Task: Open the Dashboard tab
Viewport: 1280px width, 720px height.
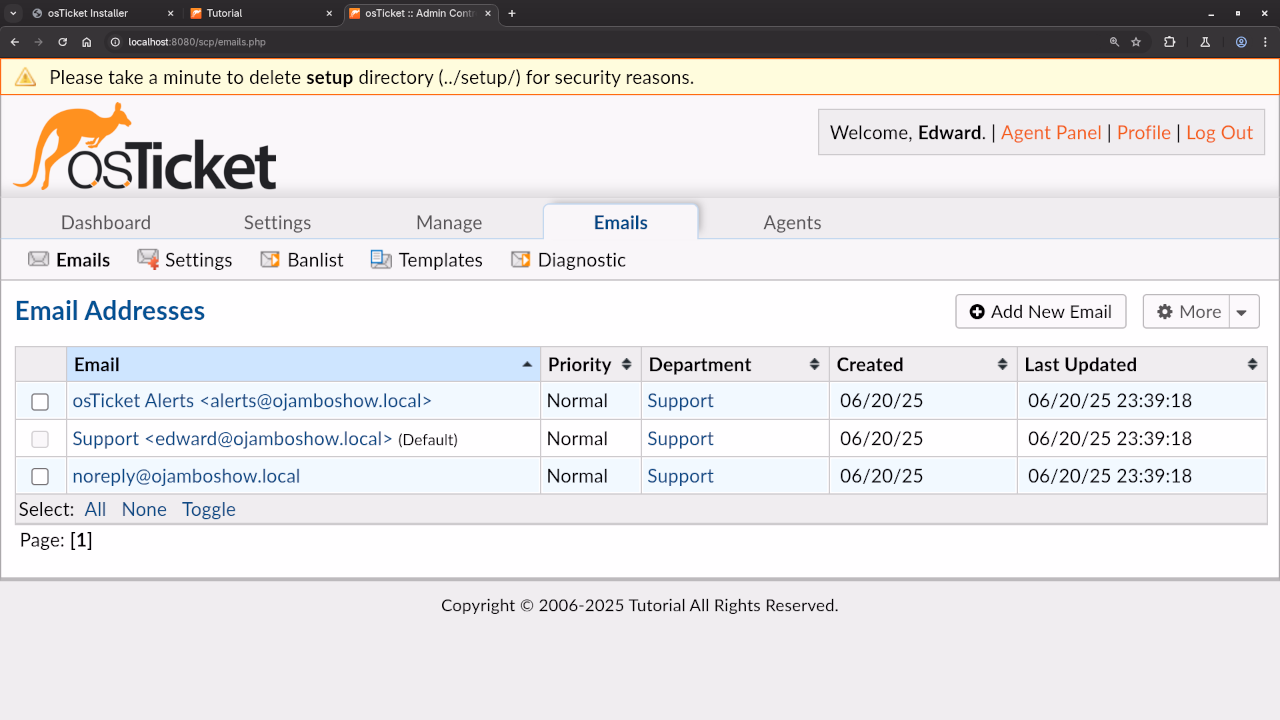Action: click(106, 222)
